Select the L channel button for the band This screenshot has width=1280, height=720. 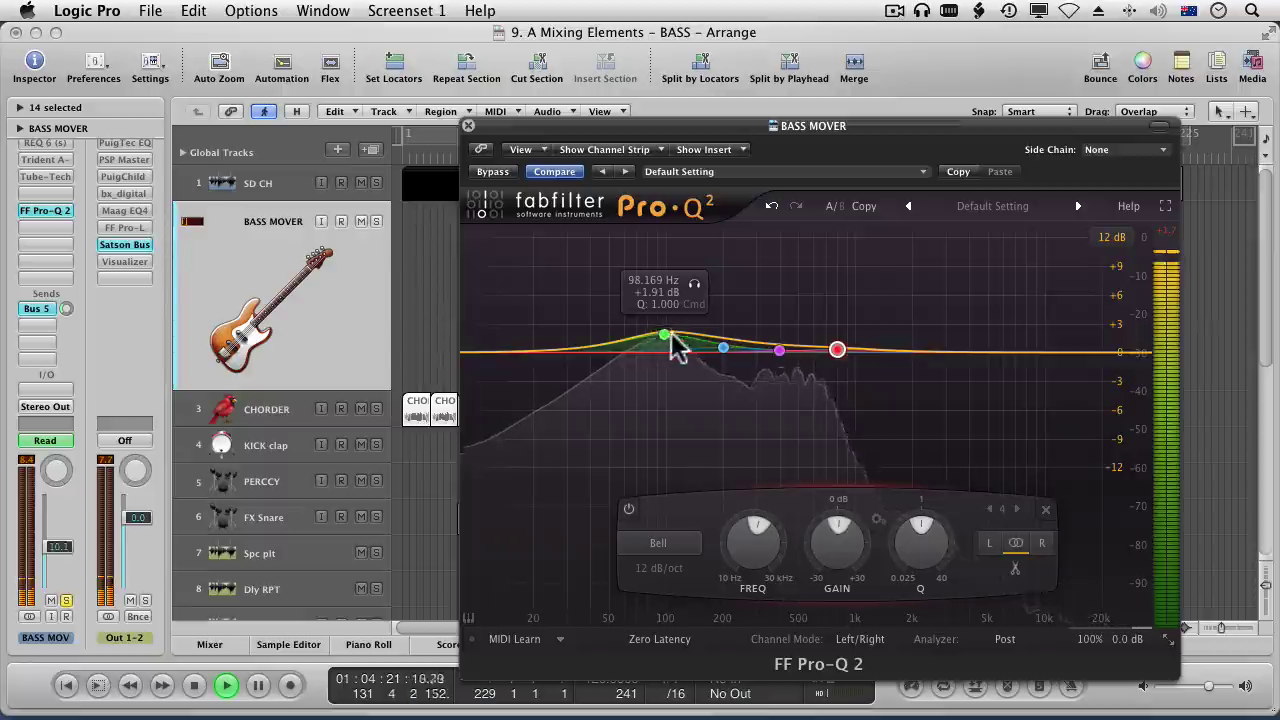tap(990, 543)
